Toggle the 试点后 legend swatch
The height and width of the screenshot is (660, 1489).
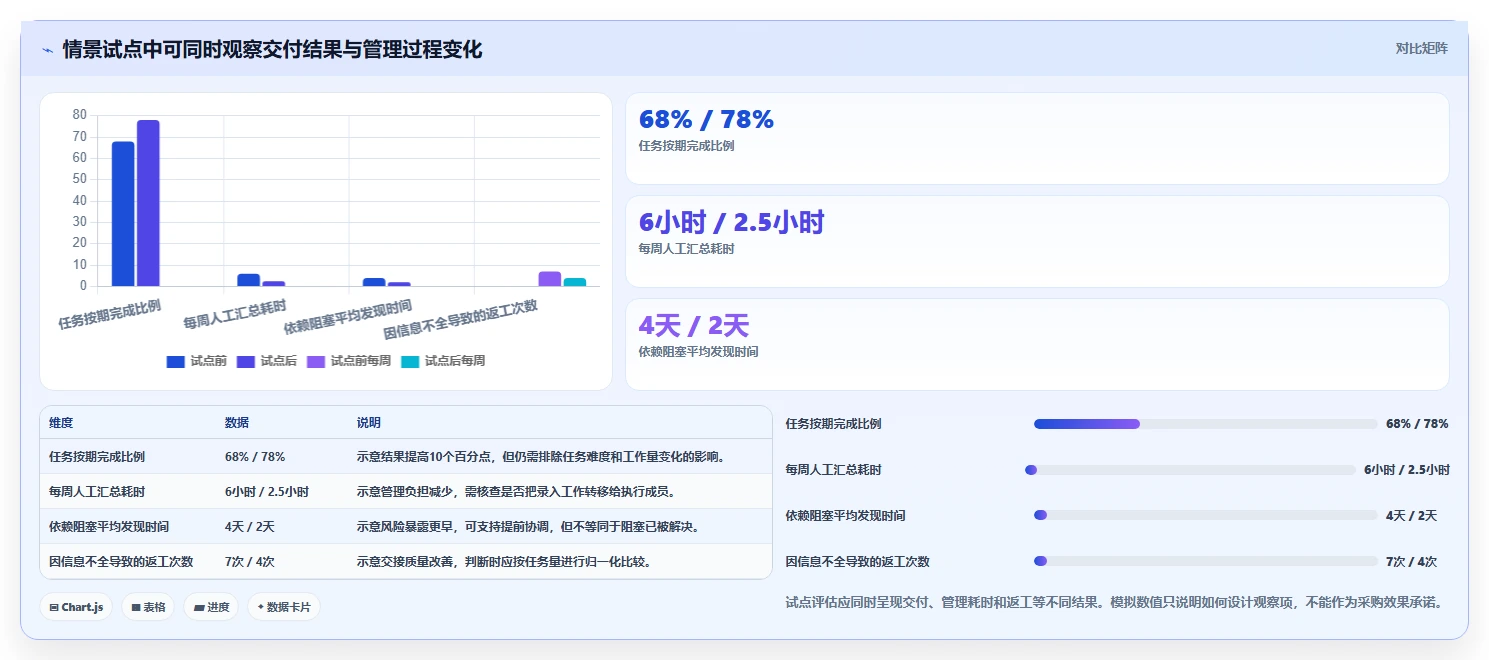click(x=246, y=361)
